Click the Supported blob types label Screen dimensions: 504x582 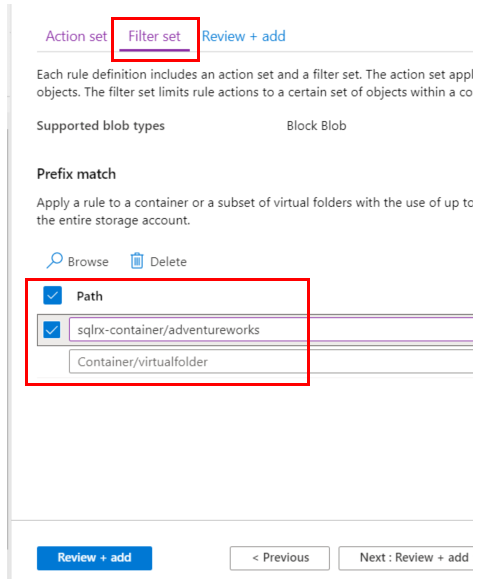coord(101,126)
